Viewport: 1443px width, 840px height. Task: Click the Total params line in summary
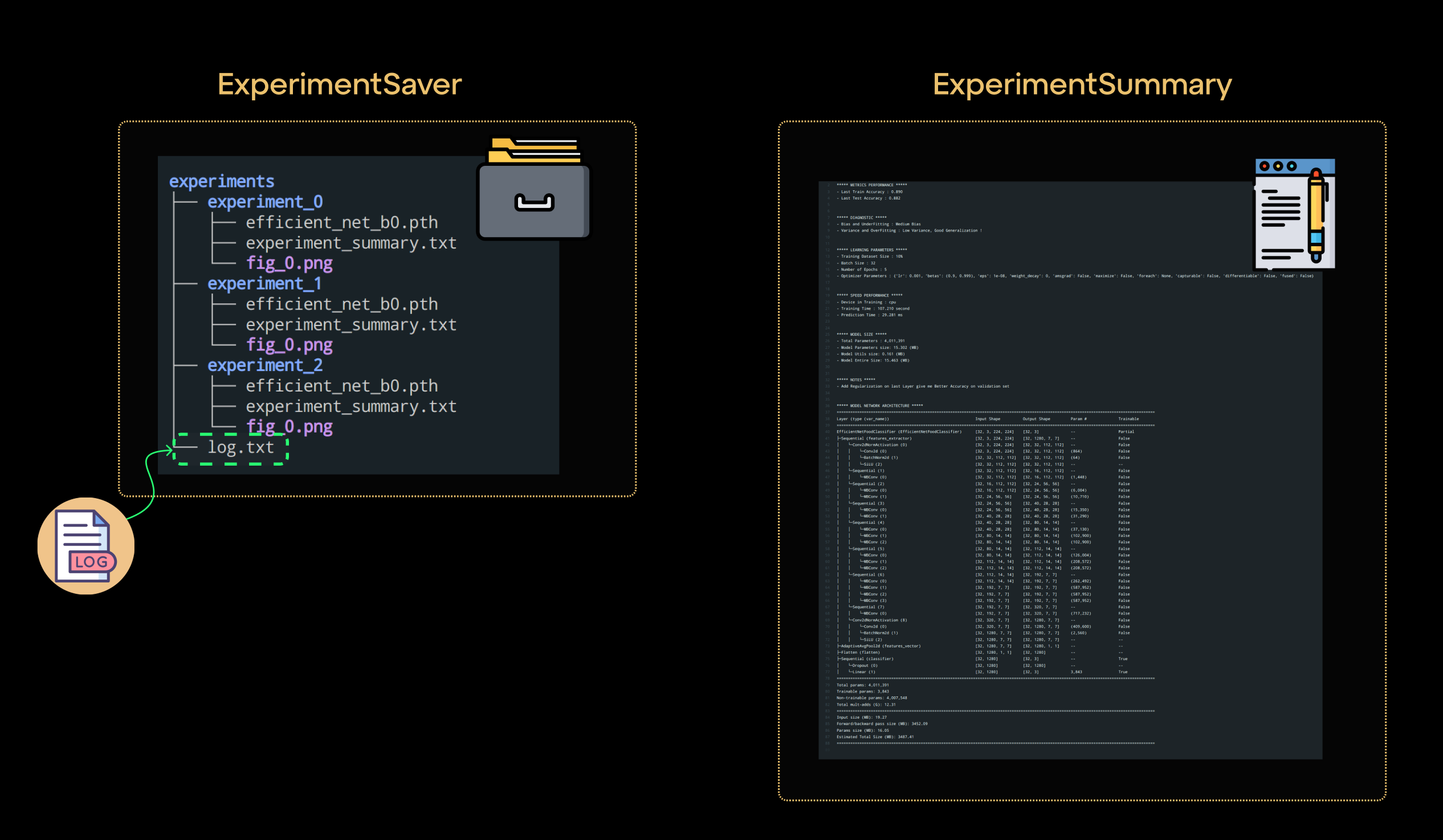(x=862, y=685)
